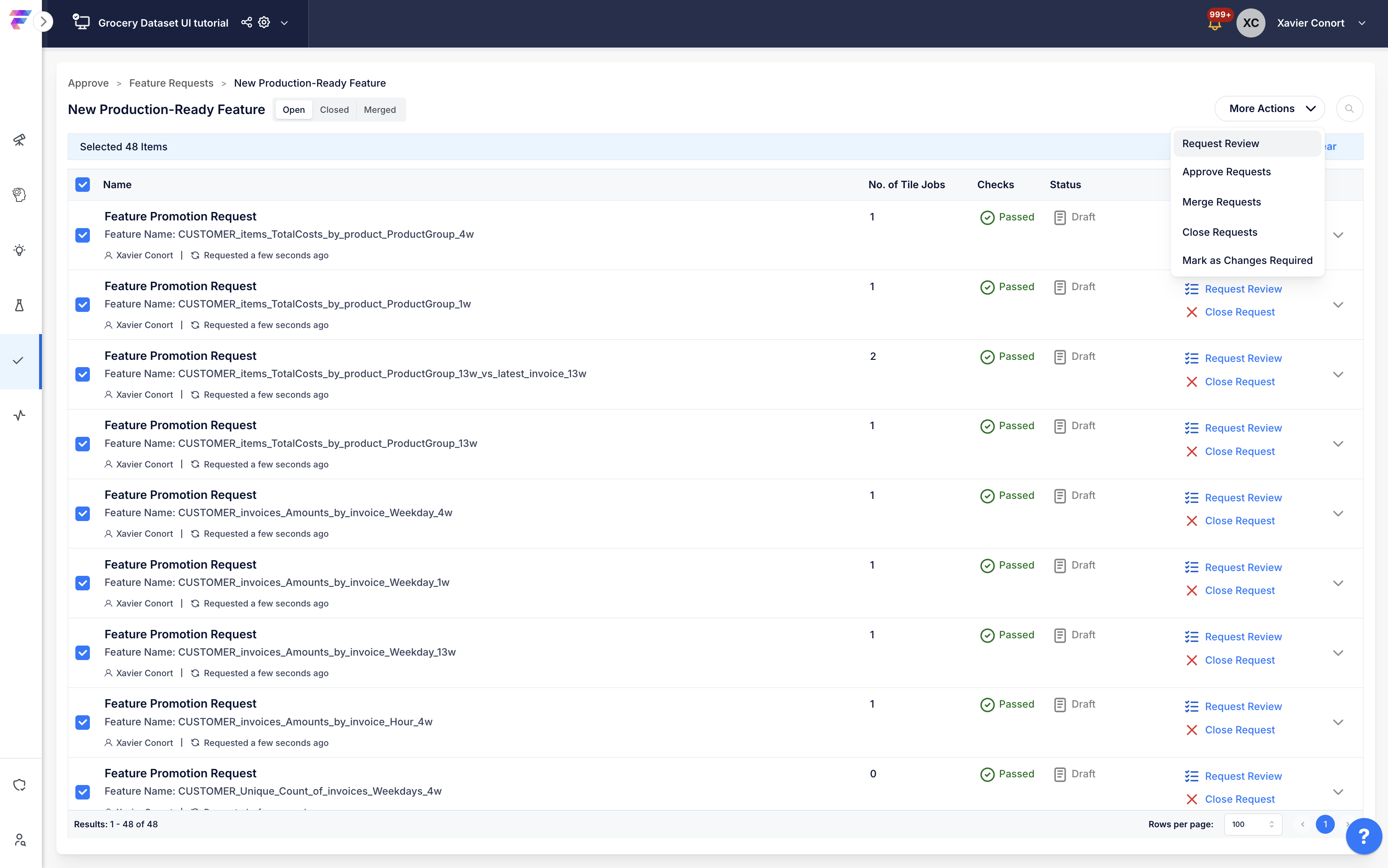Expand the 13w_vs_latest_invoice_13w row details
The height and width of the screenshot is (868, 1388).
coord(1338,374)
